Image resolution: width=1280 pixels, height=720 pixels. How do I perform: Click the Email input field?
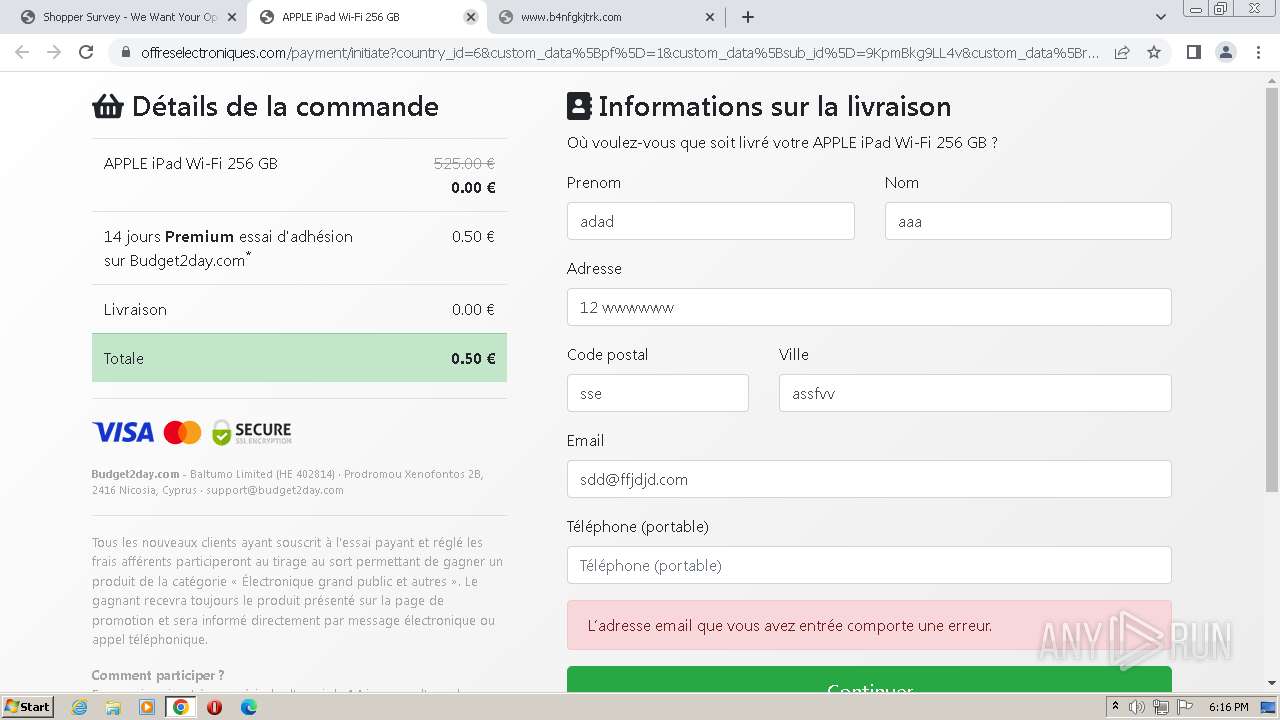869,479
